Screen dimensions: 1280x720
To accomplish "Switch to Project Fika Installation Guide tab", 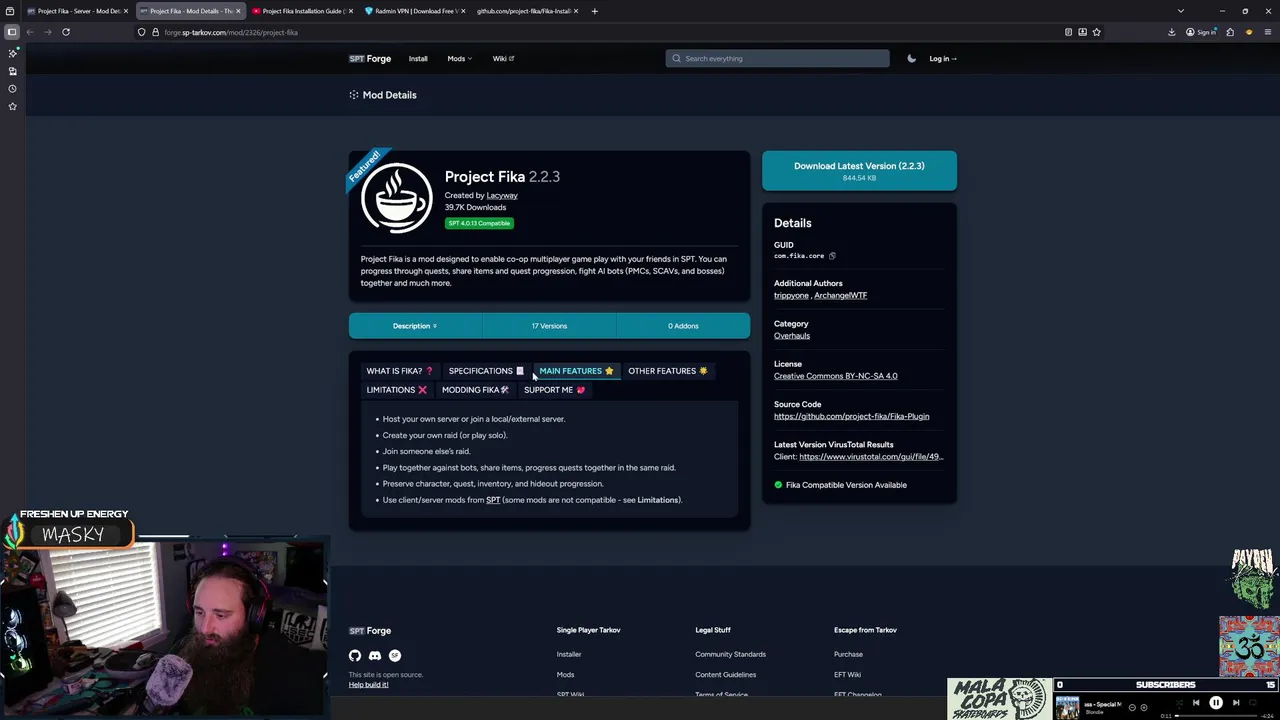I will 304,11.
